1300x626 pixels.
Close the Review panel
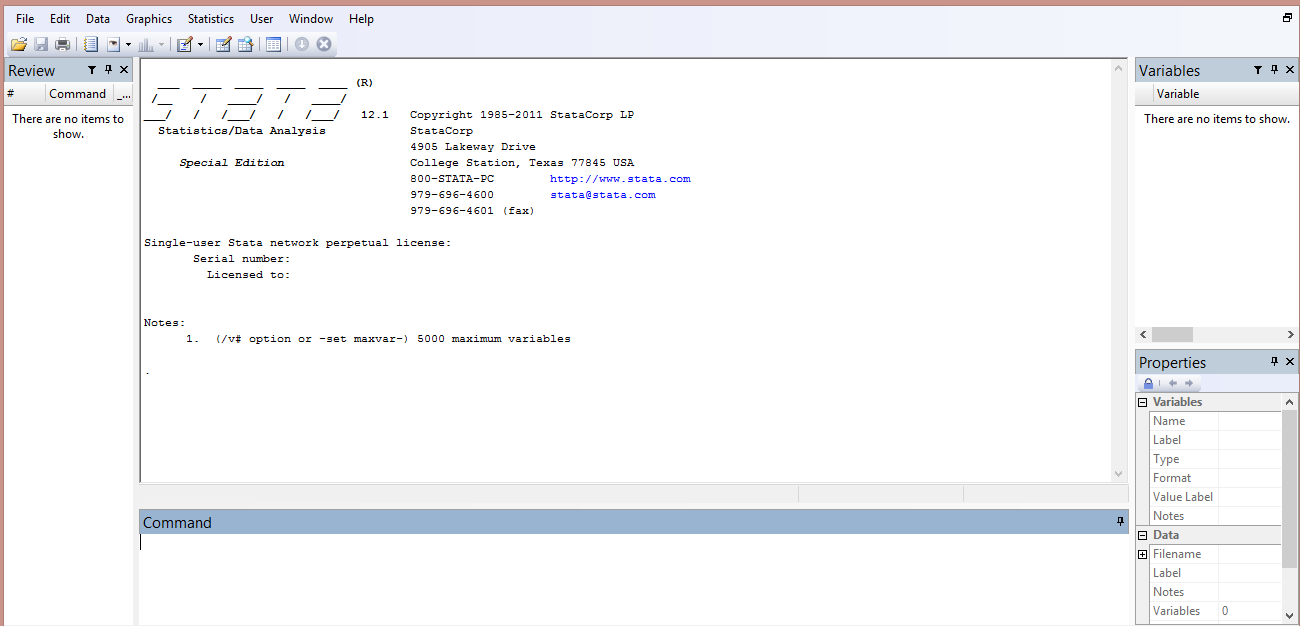pos(124,70)
